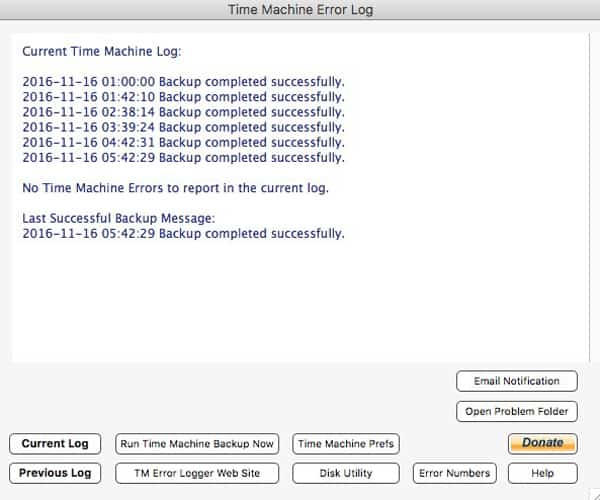The height and width of the screenshot is (500, 600).
Task: Select the 02:38:14 backup completed line
Action: click(183, 112)
